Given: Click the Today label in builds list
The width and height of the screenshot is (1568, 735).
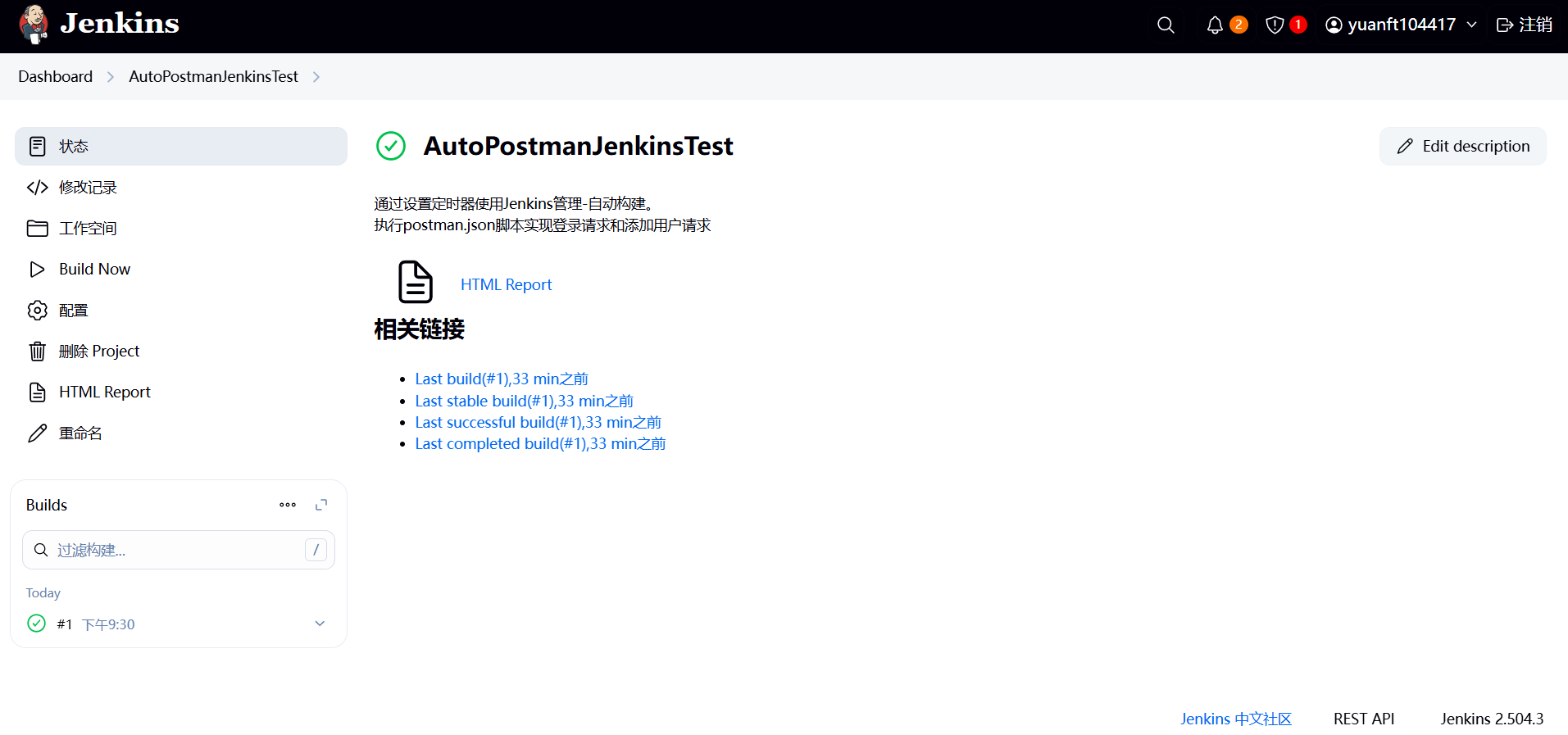Looking at the screenshot, I should 43,592.
